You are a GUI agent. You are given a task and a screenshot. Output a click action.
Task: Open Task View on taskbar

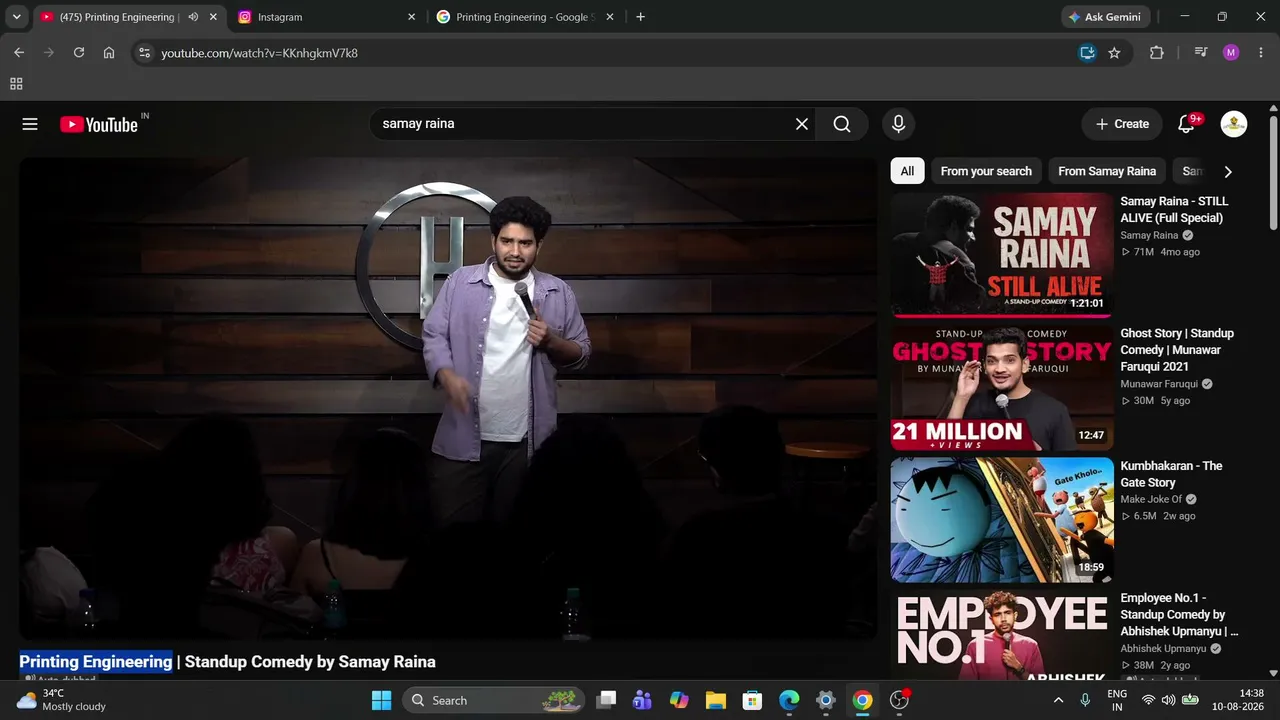click(x=606, y=700)
